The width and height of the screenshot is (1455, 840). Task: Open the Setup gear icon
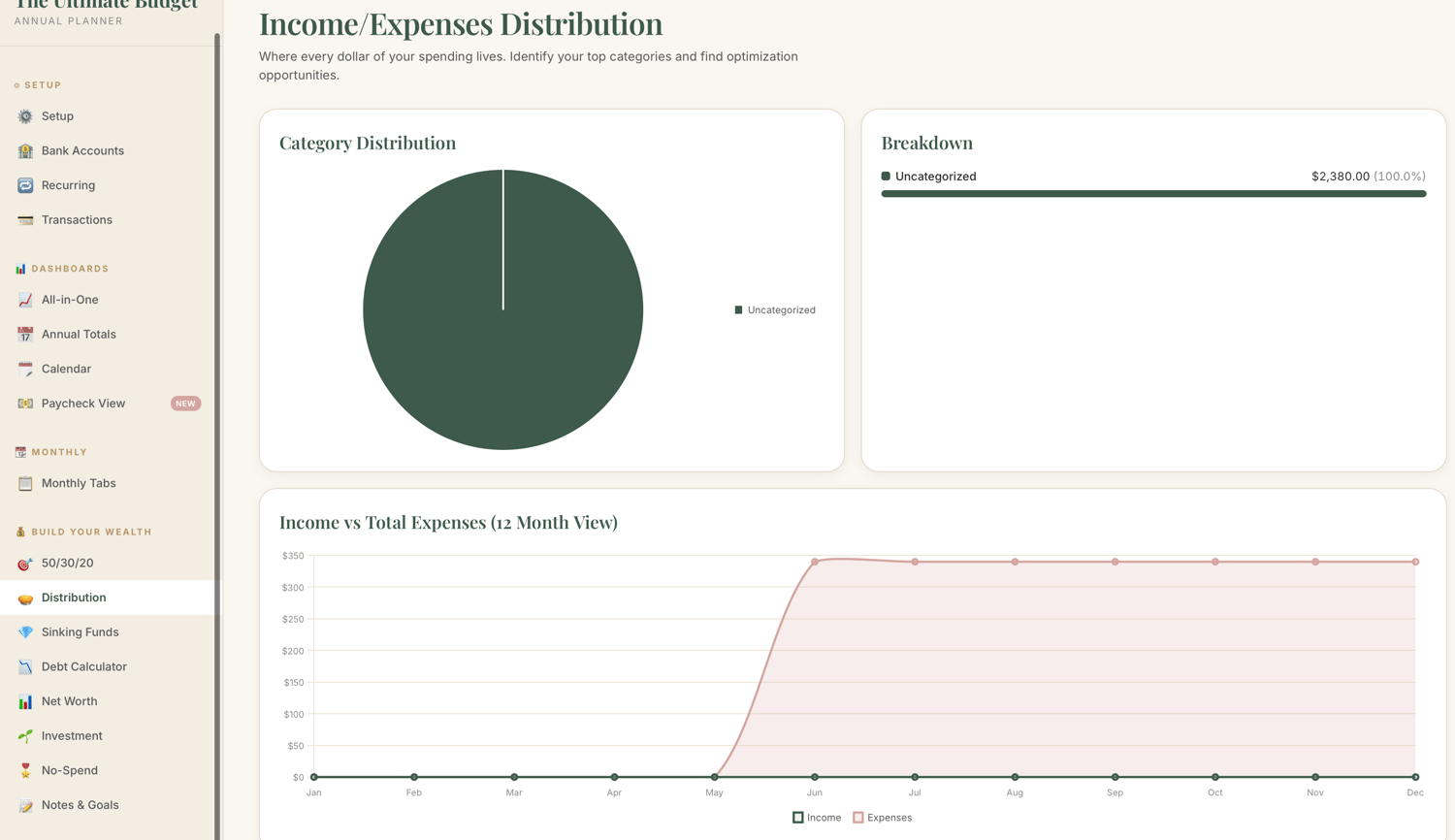[25, 116]
